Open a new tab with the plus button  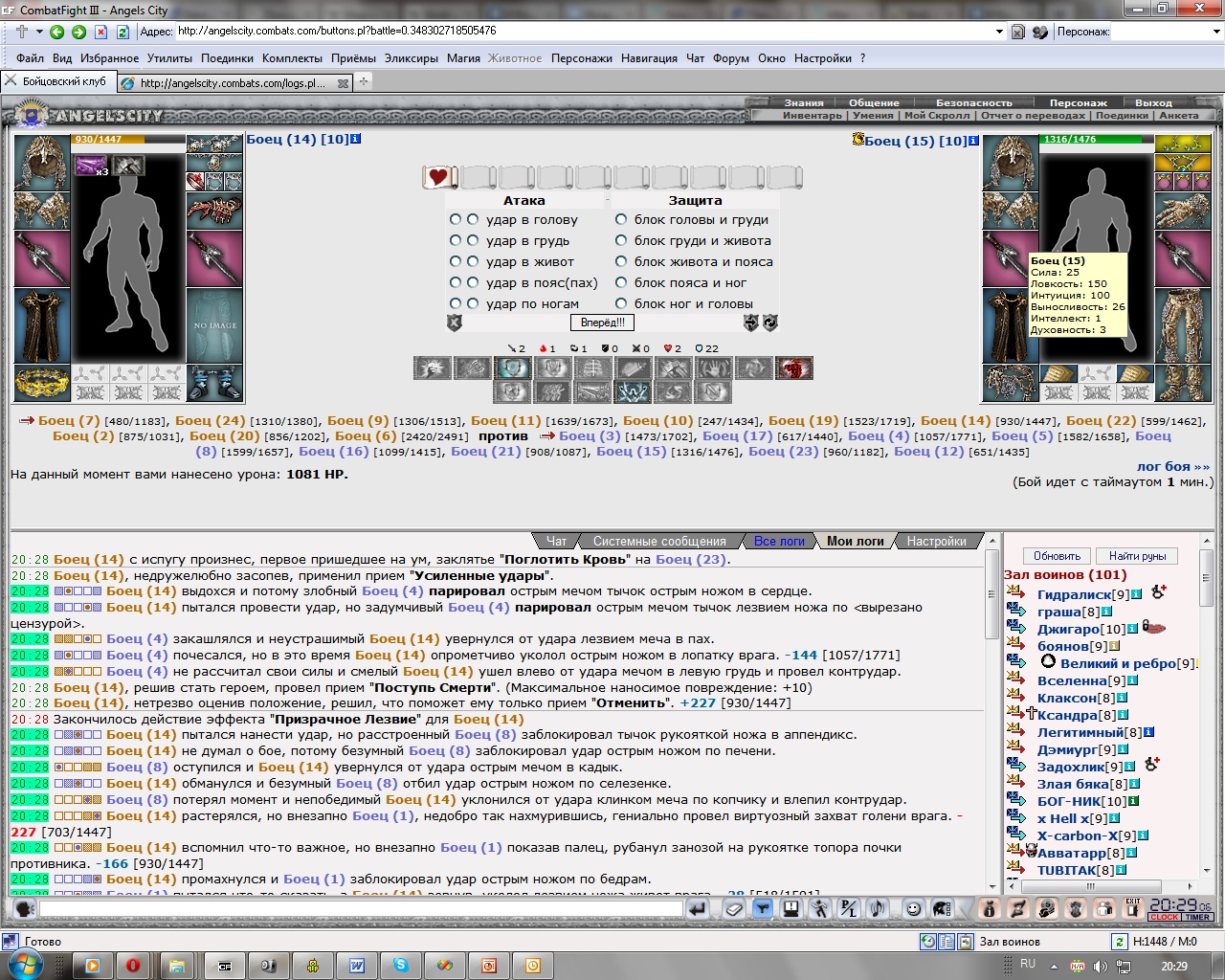(364, 82)
